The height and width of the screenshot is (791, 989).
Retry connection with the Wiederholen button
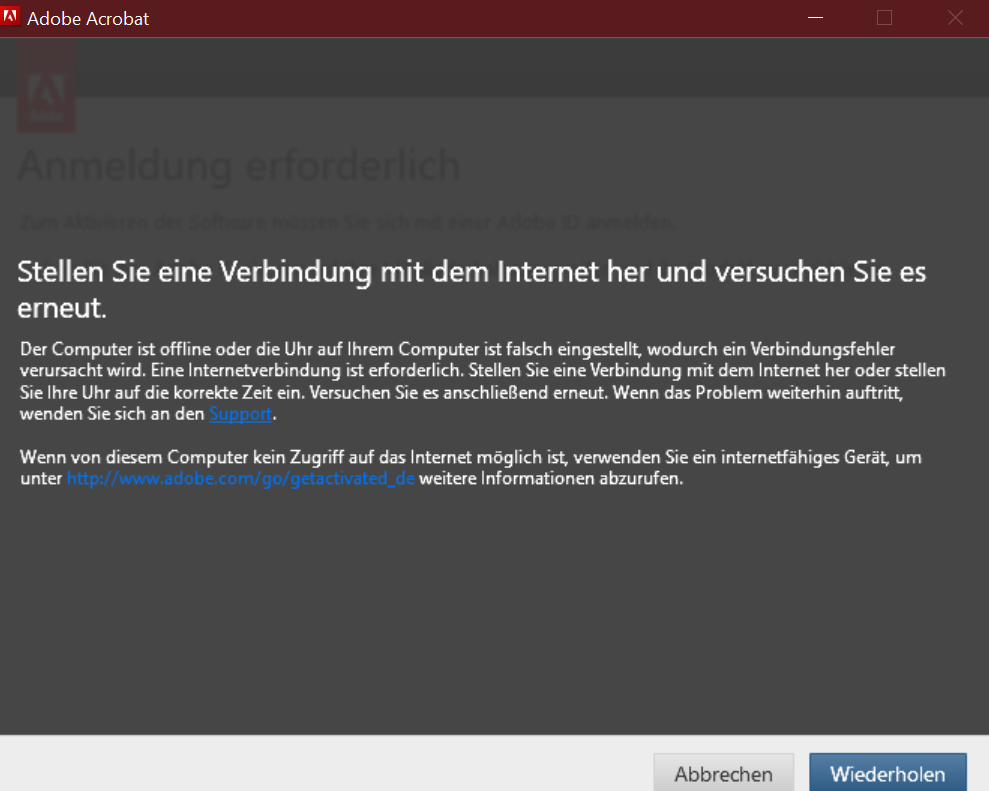click(x=887, y=772)
